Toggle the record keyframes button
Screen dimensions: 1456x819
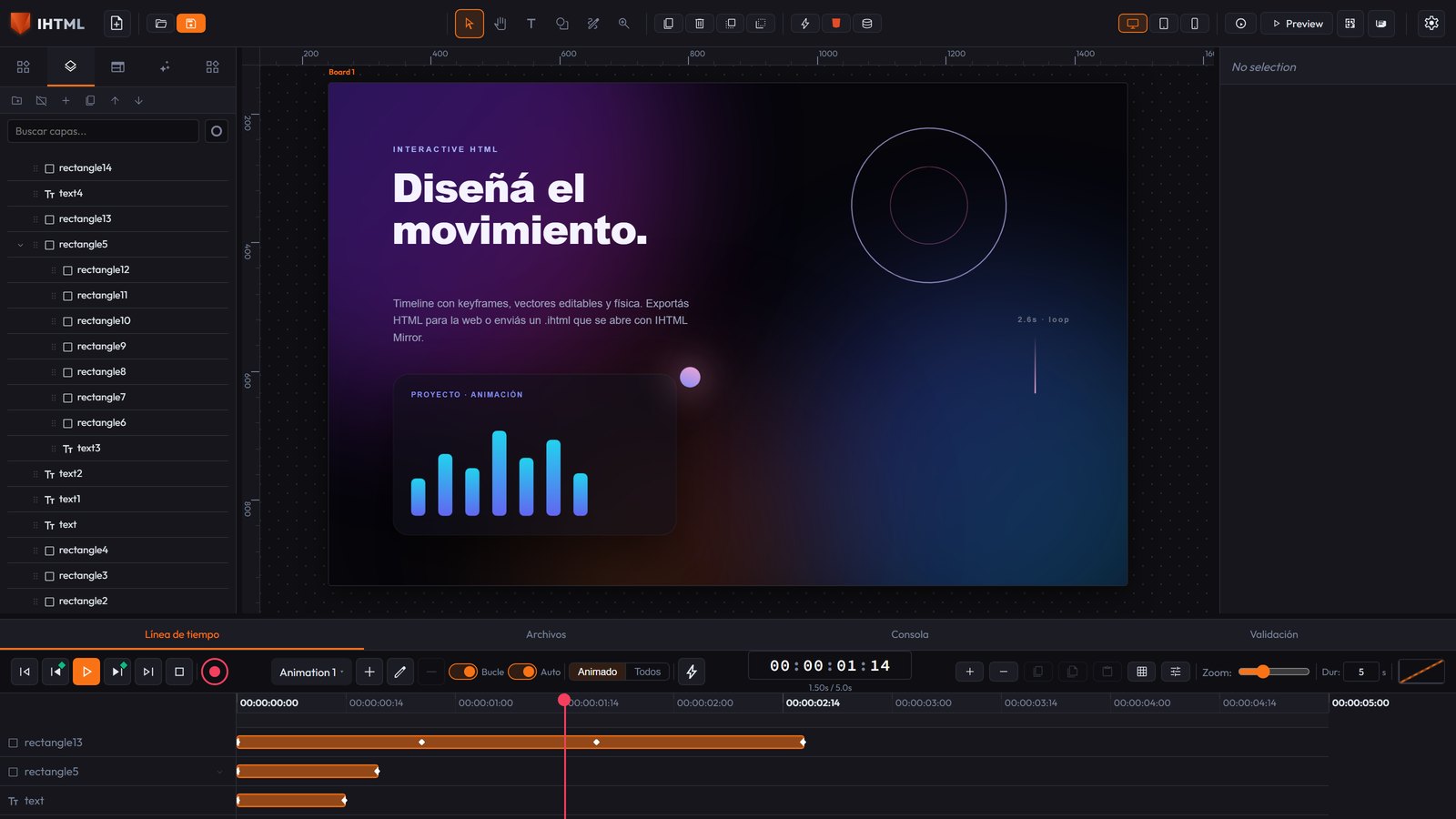pyautogui.click(x=215, y=672)
